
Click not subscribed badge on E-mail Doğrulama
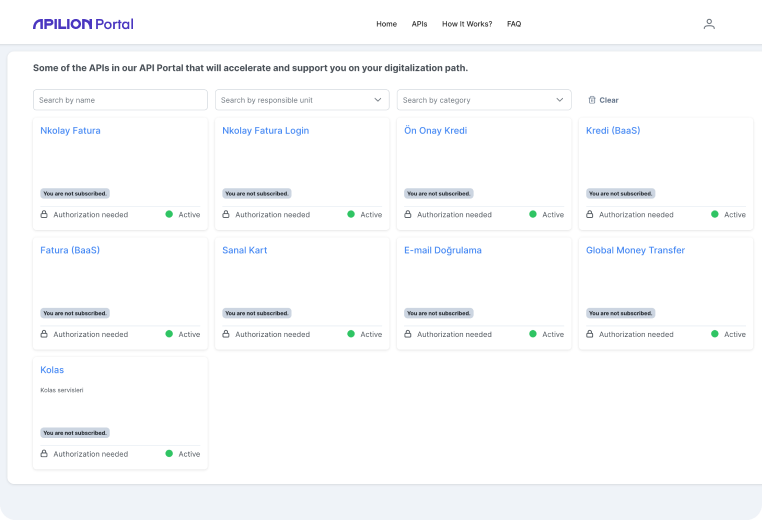pos(439,313)
